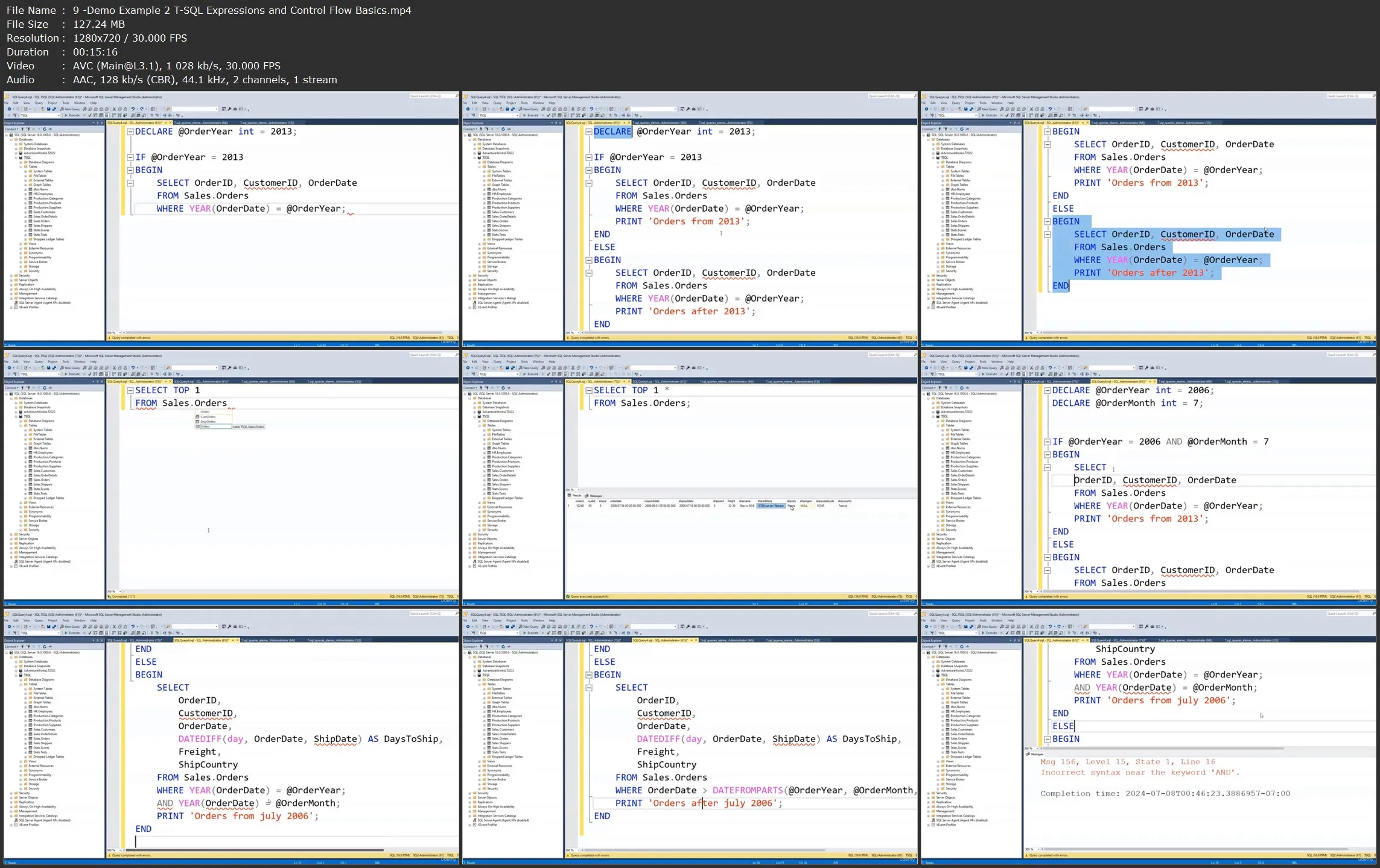Close the SQLQuery6.sql tab in the results-grid frame
Screen dimensions: 1380x868
(629, 382)
